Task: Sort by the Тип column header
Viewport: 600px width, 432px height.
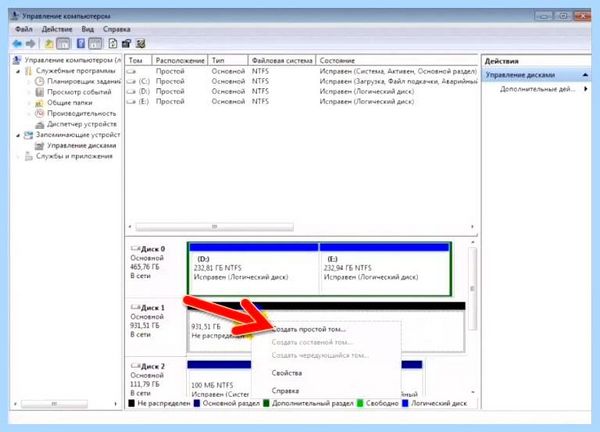Action: [228, 60]
